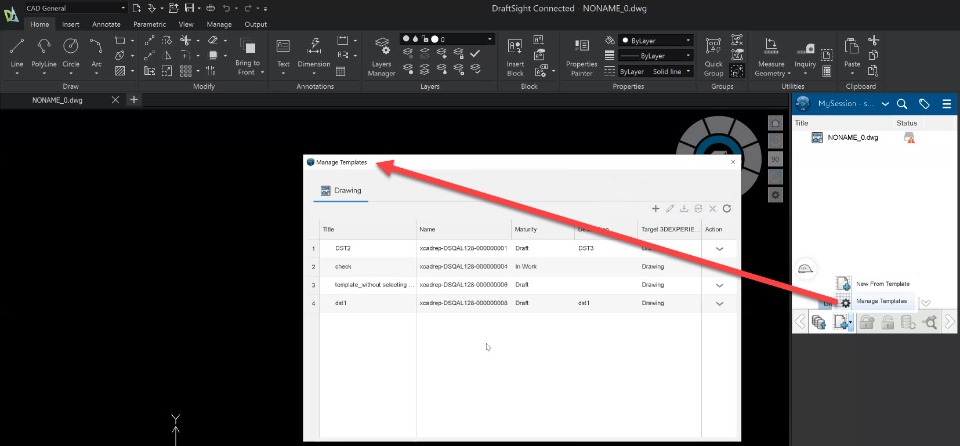Expand Action dropdown for dst1 row
Image resolution: width=960 pixels, height=446 pixels.
[719, 303]
